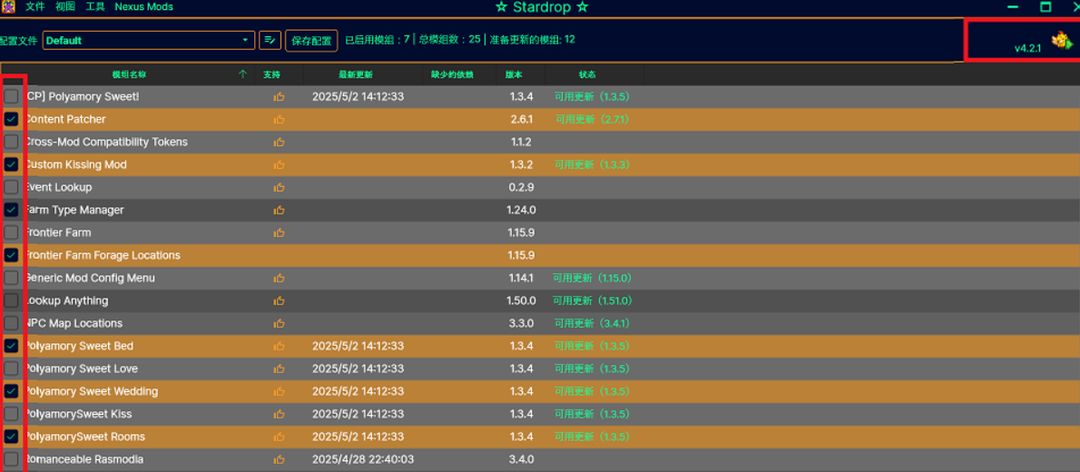Open the Nexus Mods menu
Viewport: 1080px width, 472px height.
[144, 7]
